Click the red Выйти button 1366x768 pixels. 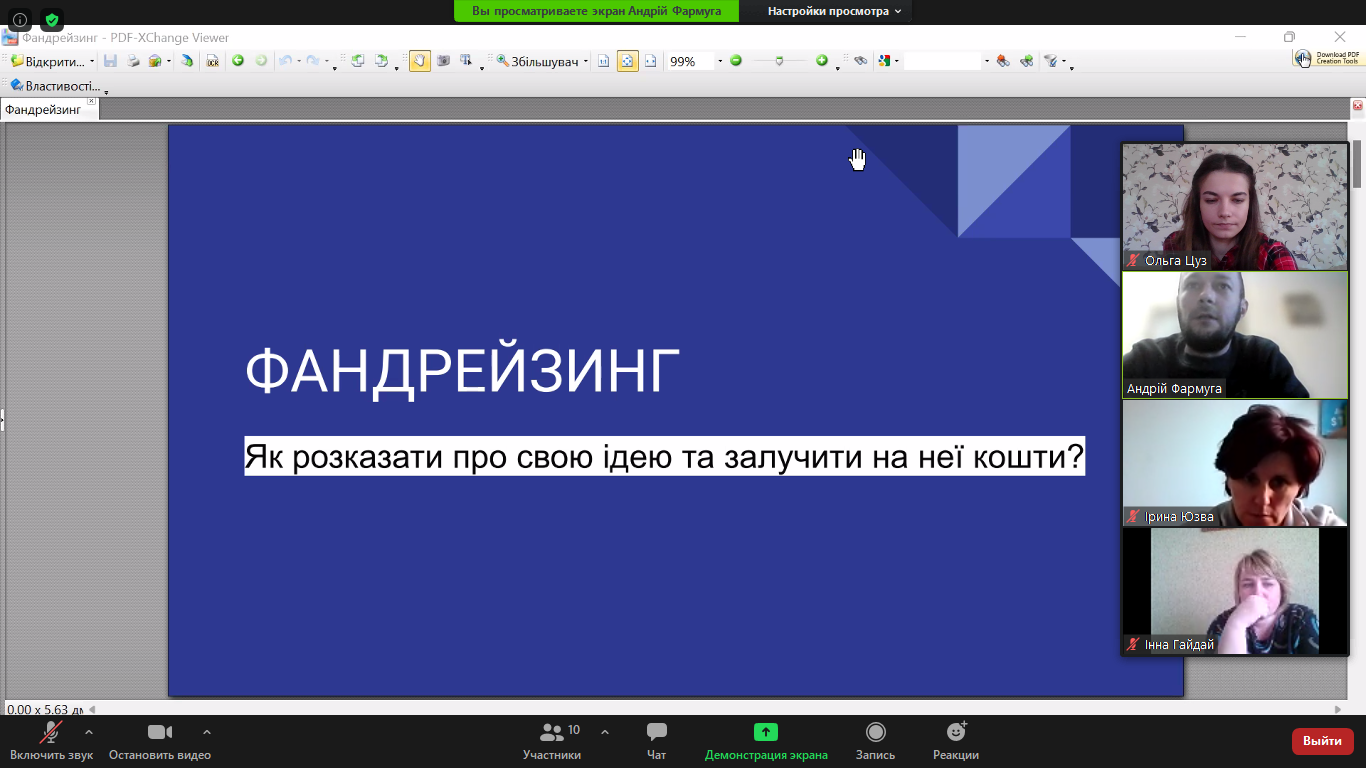(x=1322, y=741)
